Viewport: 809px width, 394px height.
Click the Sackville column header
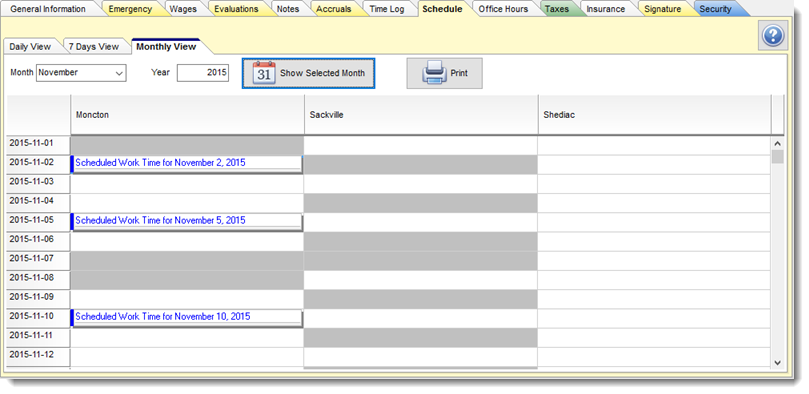[421, 114]
